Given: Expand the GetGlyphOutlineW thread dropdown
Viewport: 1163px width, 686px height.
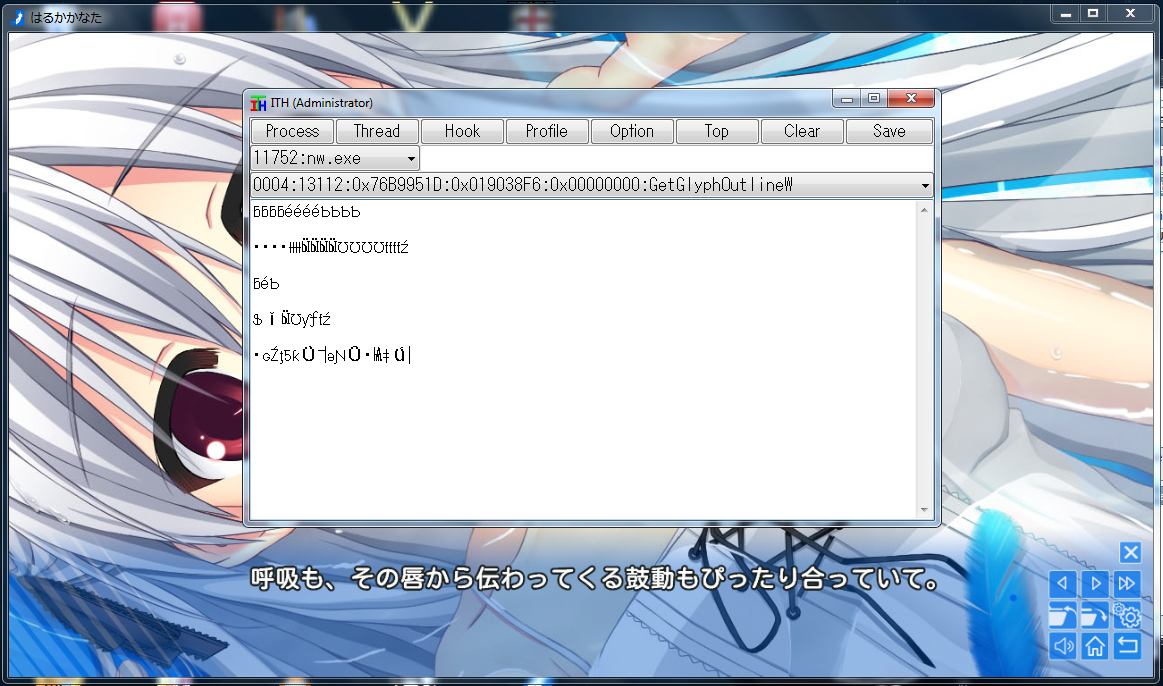Looking at the screenshot, I should tap(925, 185).
